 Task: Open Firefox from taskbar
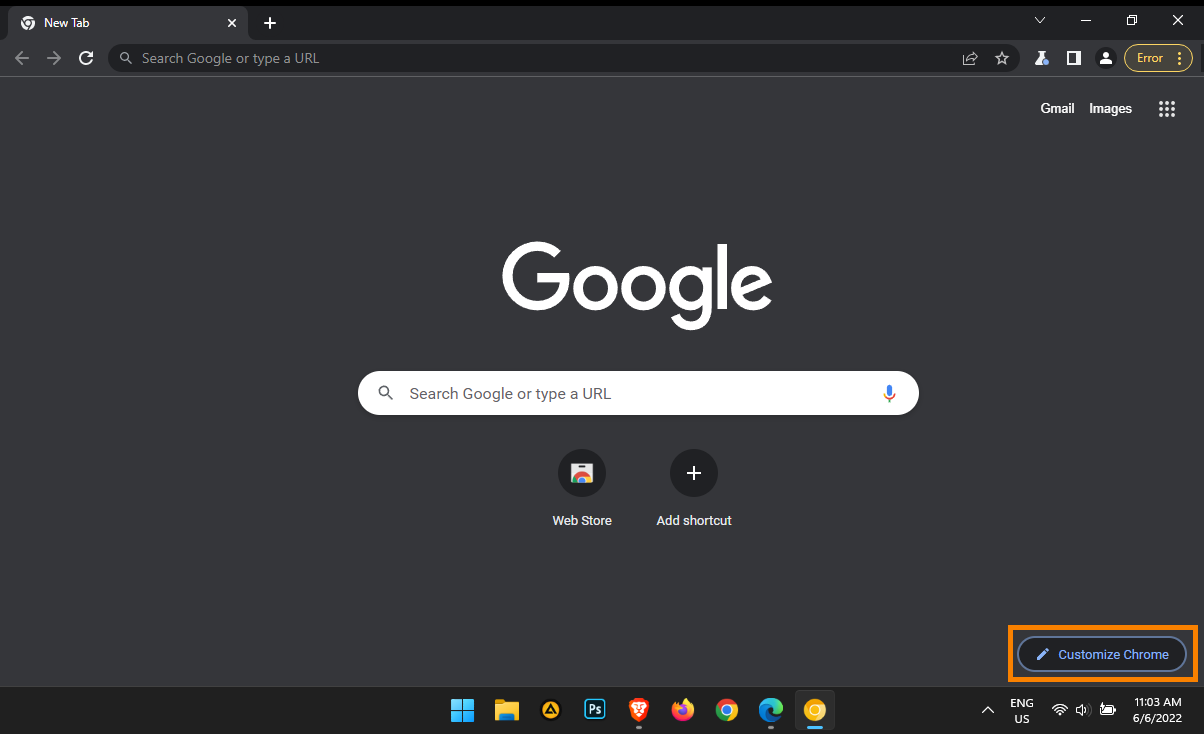(x=683, y=710)
